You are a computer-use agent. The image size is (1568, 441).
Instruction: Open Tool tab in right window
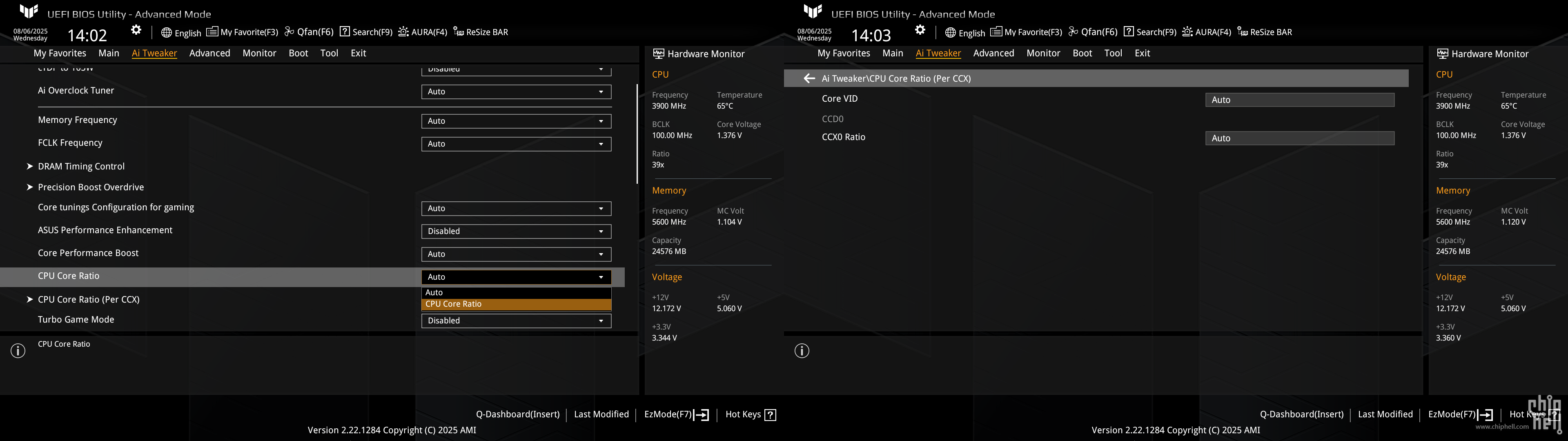(1113, 53)
